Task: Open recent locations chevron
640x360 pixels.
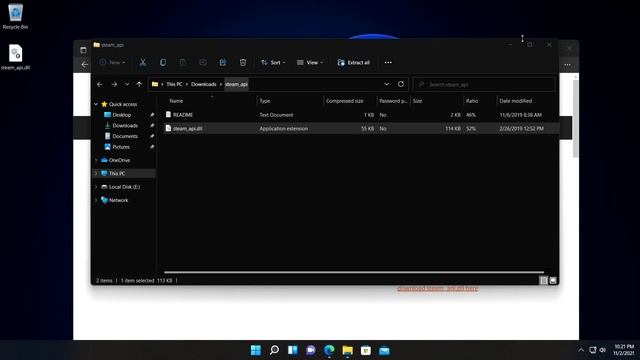Action: (x=127, y=84)
